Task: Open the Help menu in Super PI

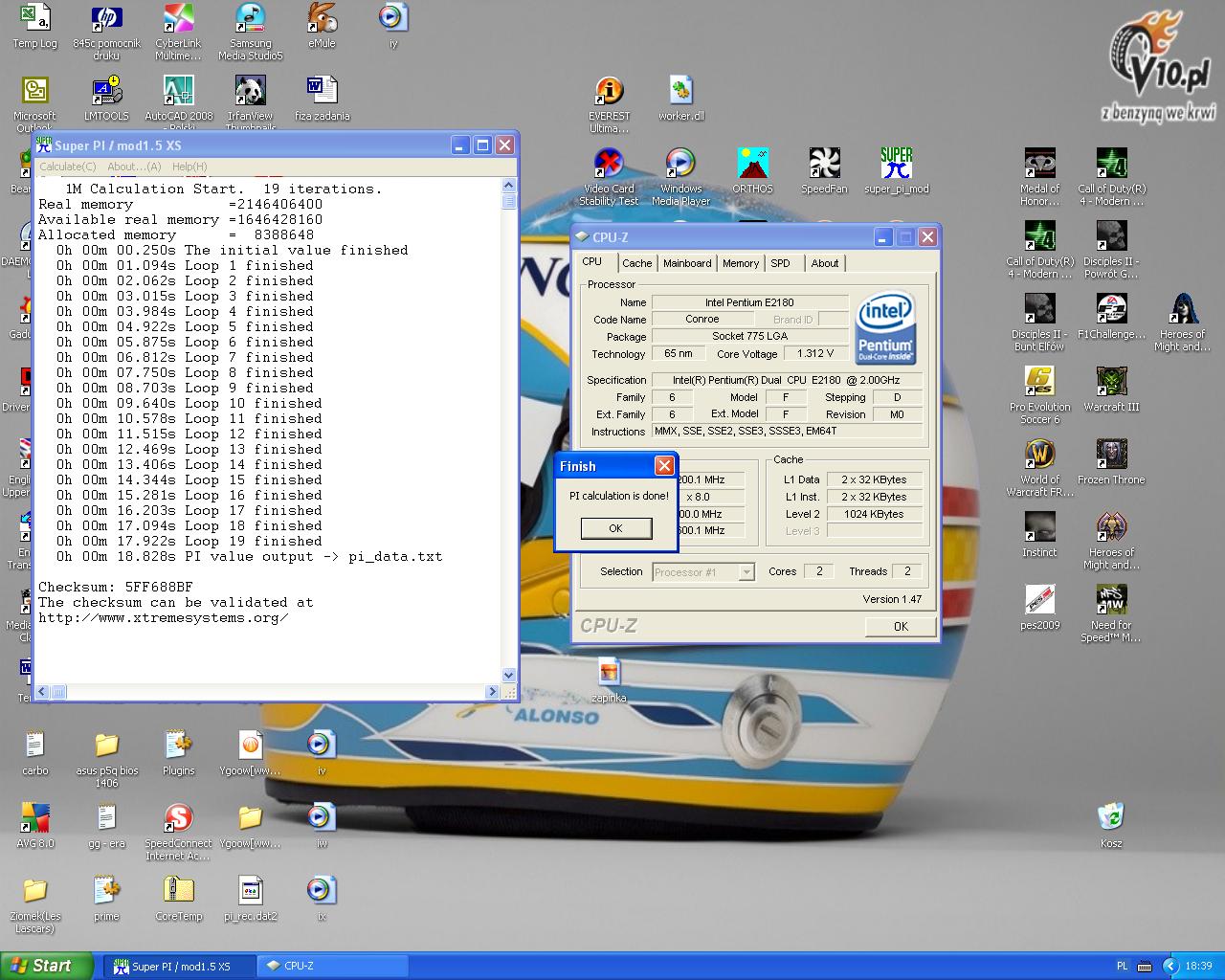Action: click(x=189, y=167)
